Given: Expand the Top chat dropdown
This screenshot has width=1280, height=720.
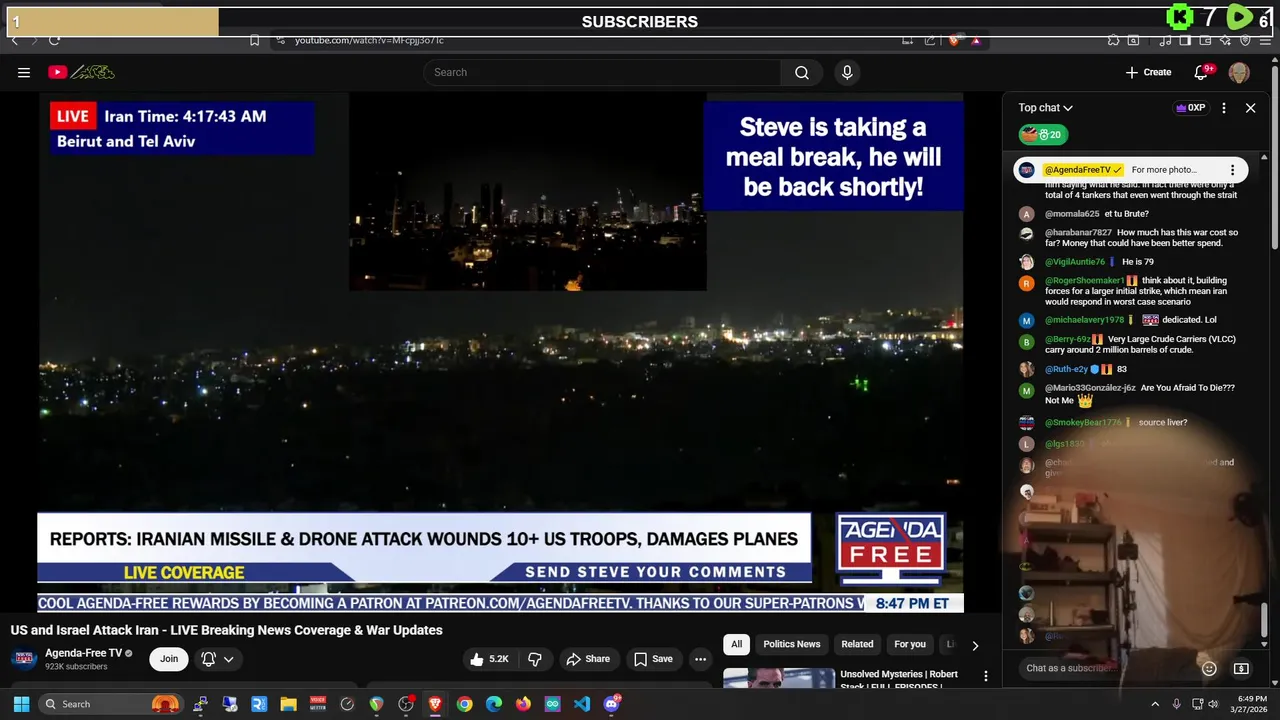Looking at the screenshot, I should [1045, 108].
